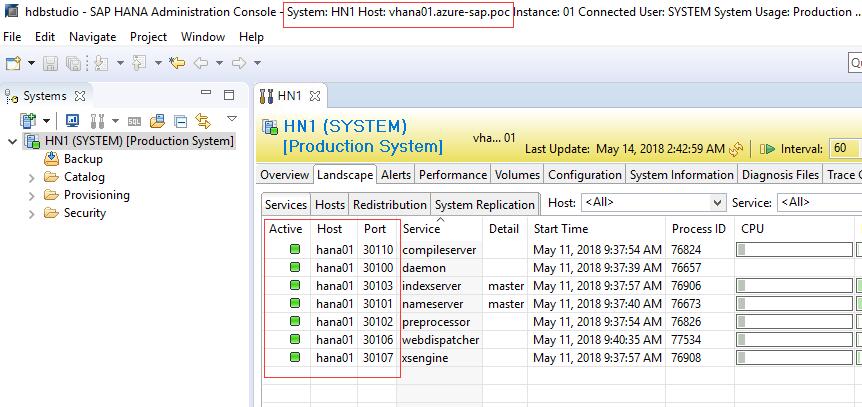Open the Navigate menu
This screenshot has height=407, width=862.
(x=92, y=37)
